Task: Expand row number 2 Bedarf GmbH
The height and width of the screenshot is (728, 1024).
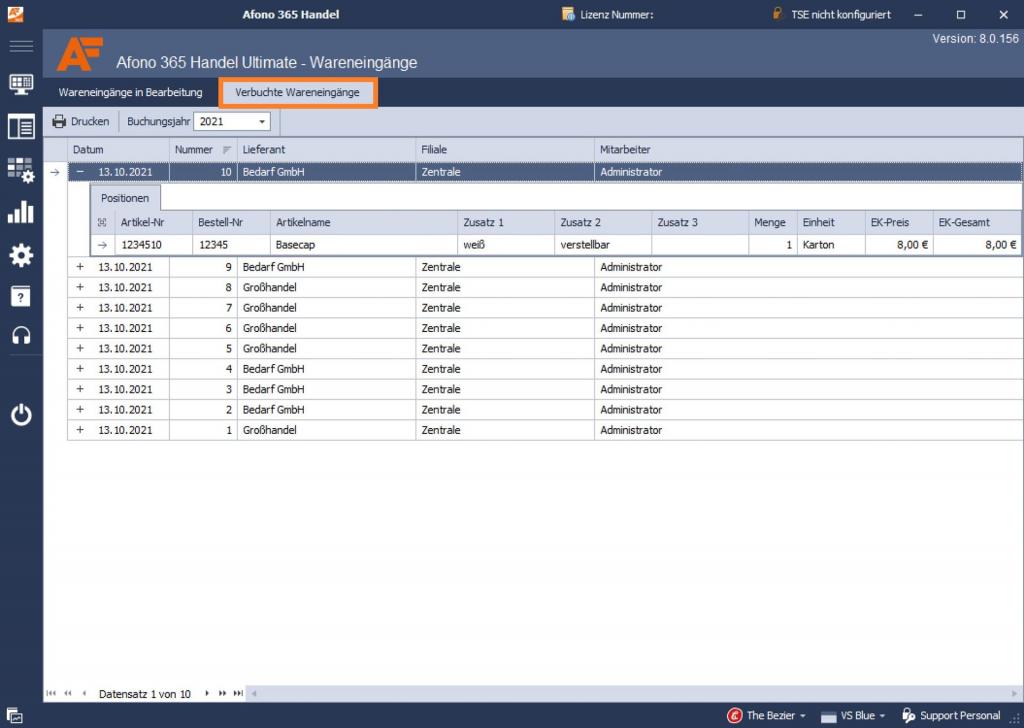Action: [x=80, y=409]
